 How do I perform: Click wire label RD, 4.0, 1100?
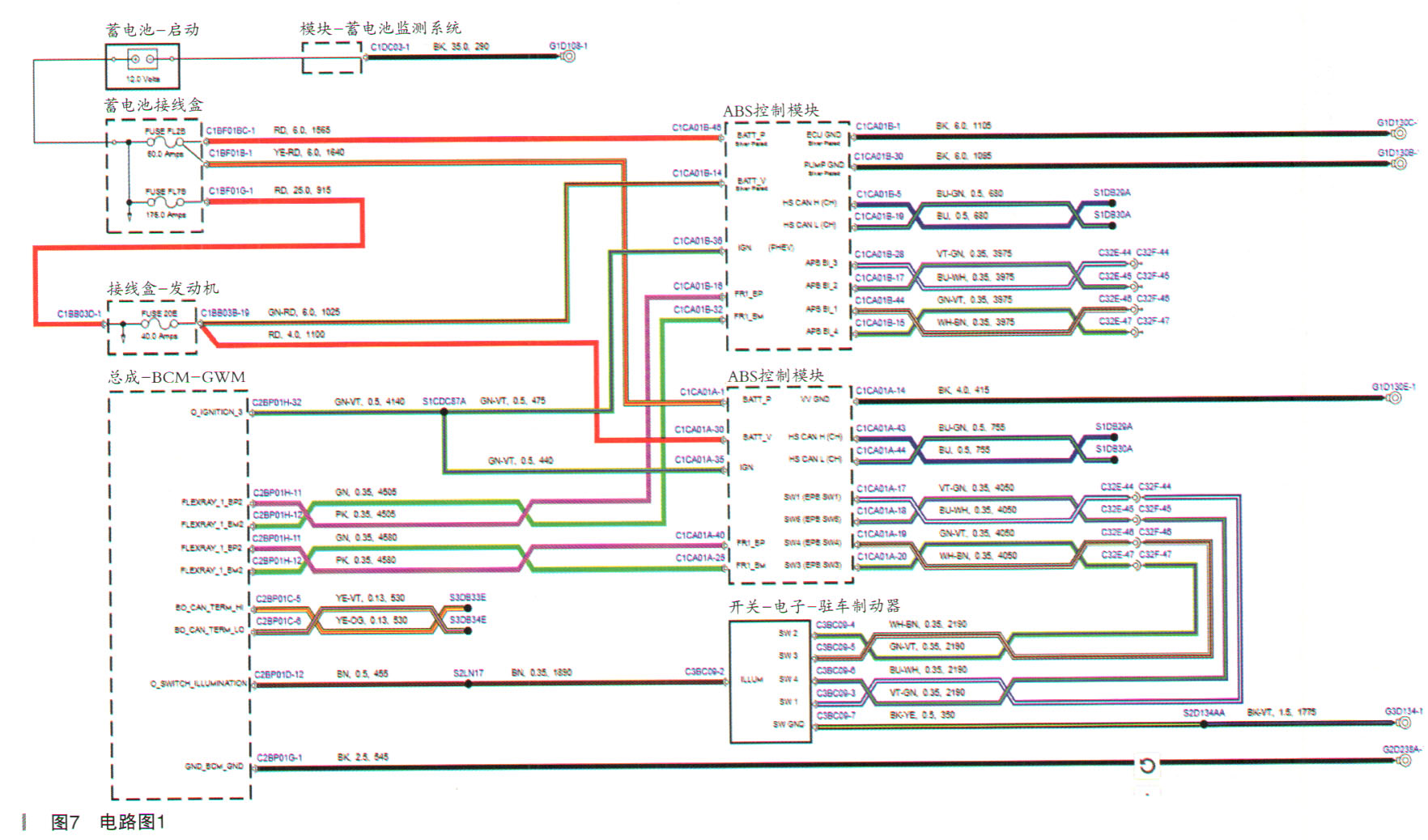pyautogui.click(x=296, y=334)
